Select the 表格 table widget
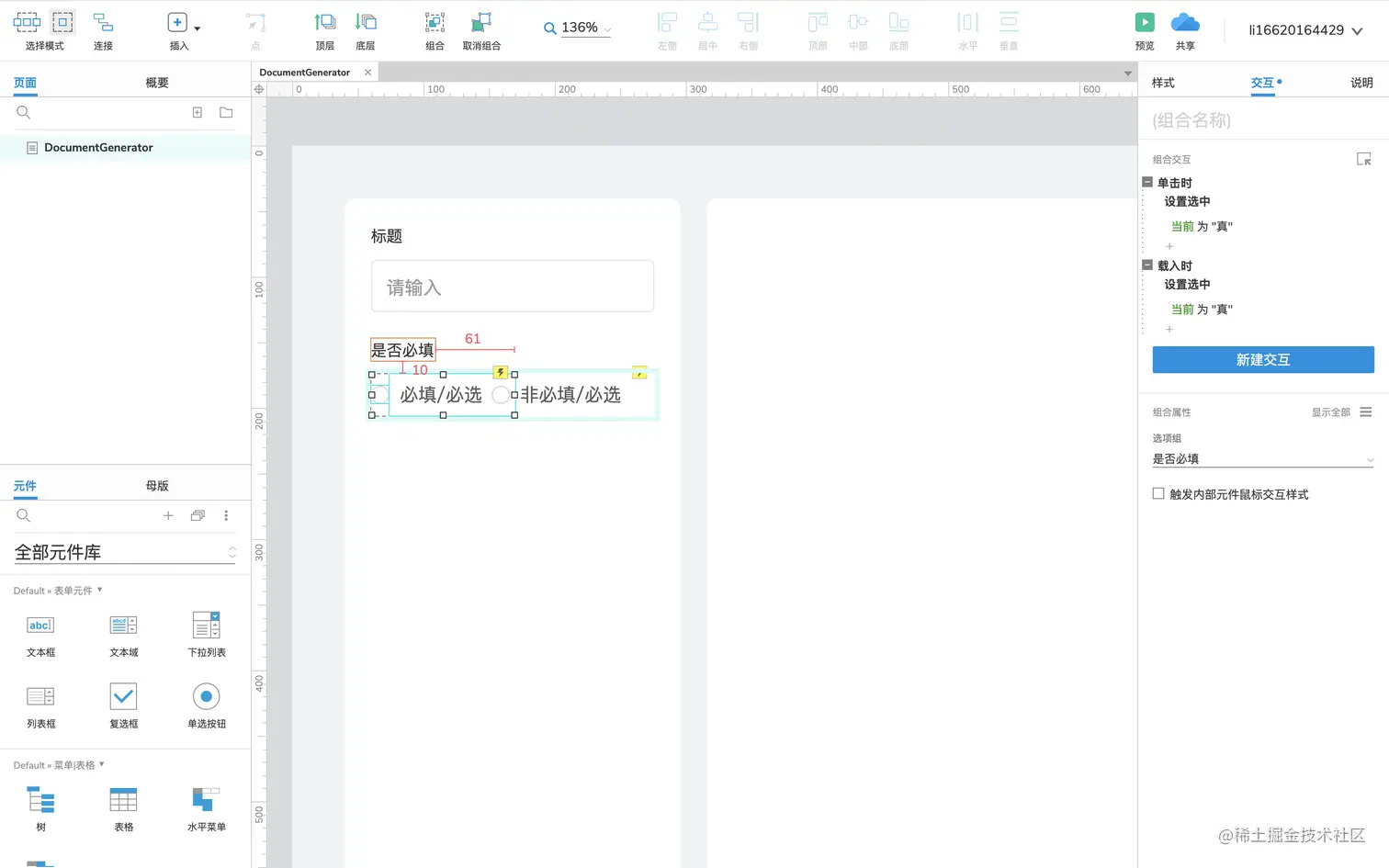This screenshot has height=868, width=1389. tap(124, 808)
